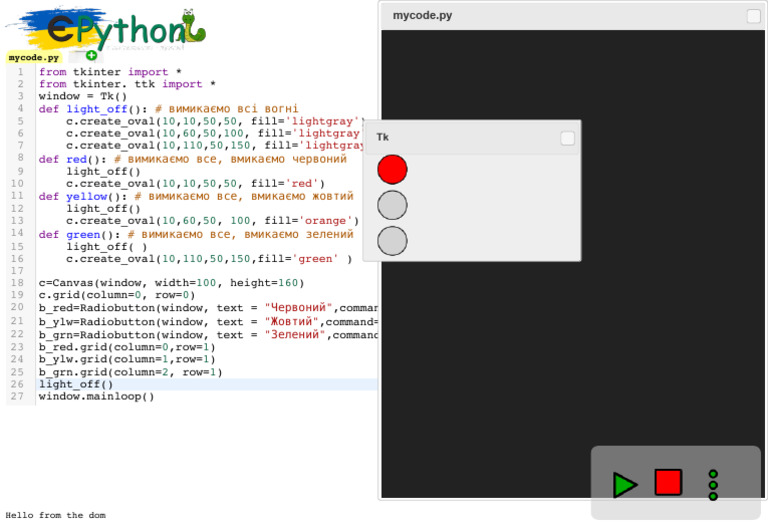Click 'b_red.grid(column=0,row=1)' line
The width and height of the screenshot is (768, 527).
coord(127,347)
